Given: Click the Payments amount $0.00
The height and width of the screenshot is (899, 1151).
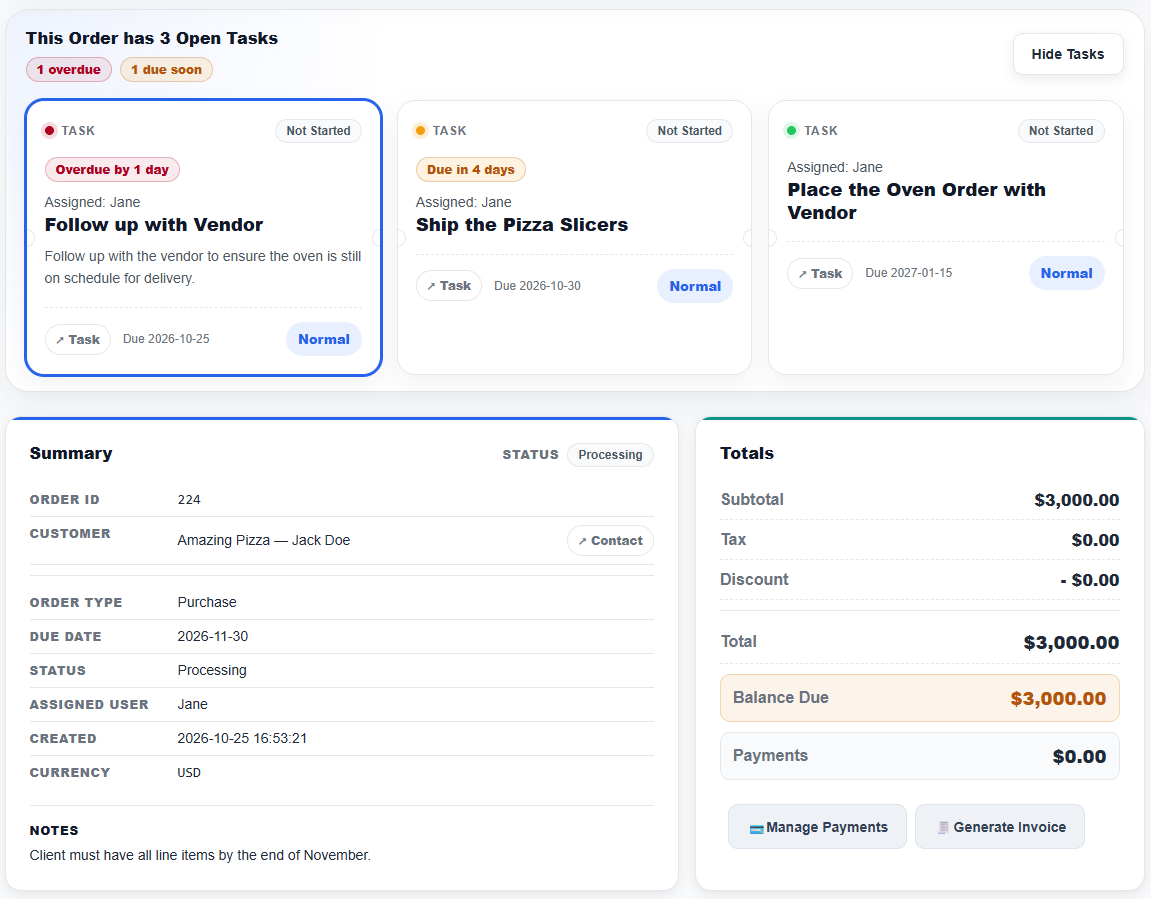Looking at the screenshot, I should 1079,757.
